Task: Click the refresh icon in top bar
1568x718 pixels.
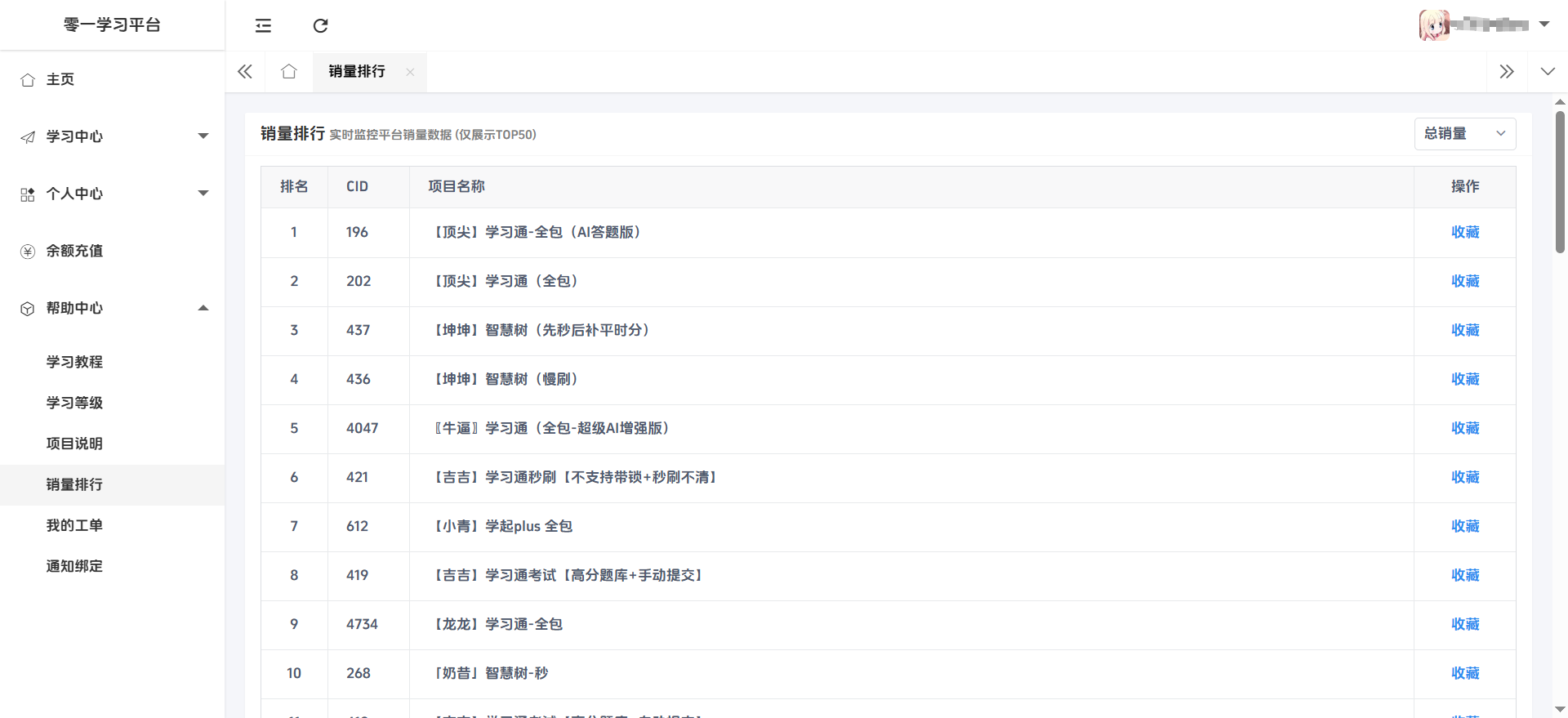Action: tap(320, 25)
